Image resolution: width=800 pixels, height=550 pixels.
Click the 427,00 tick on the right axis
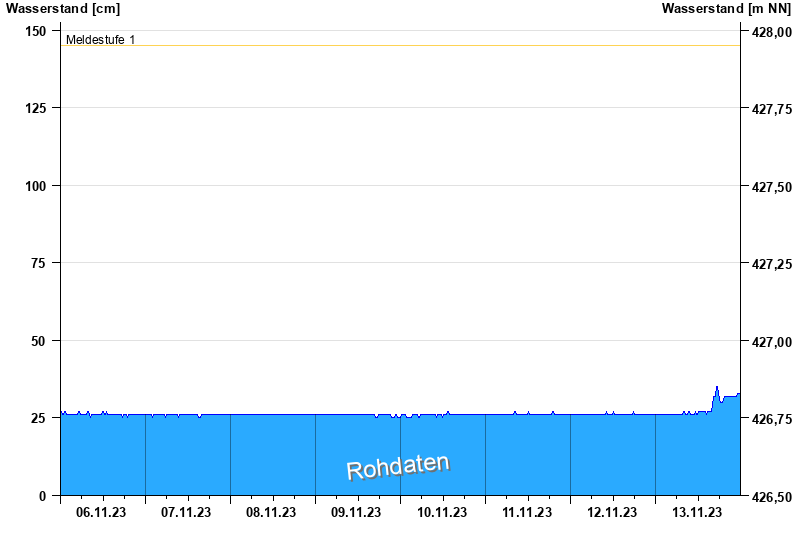pyautogui.click(x=771, y=343)
